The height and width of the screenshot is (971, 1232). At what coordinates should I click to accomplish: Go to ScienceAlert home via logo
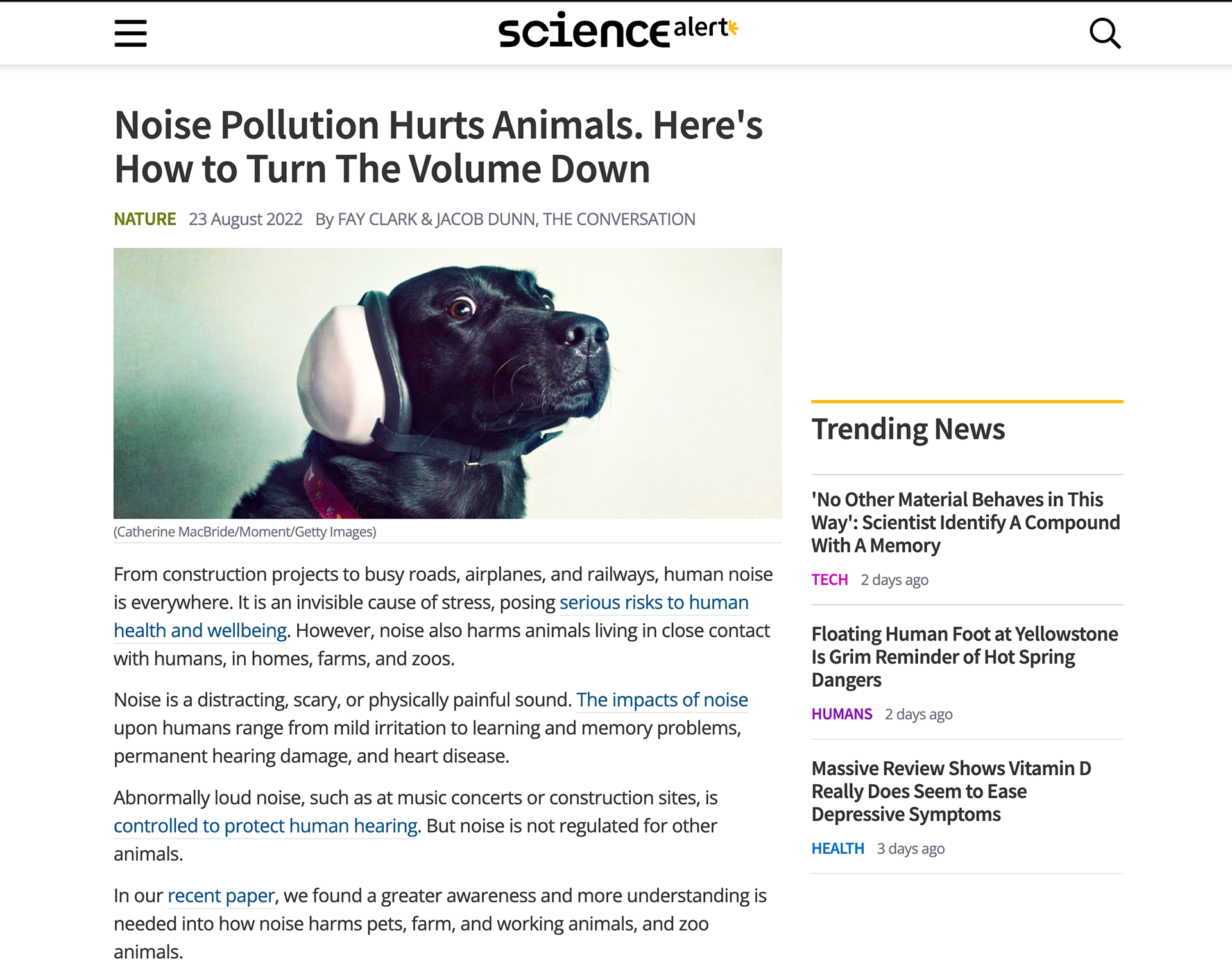[619, 30]
